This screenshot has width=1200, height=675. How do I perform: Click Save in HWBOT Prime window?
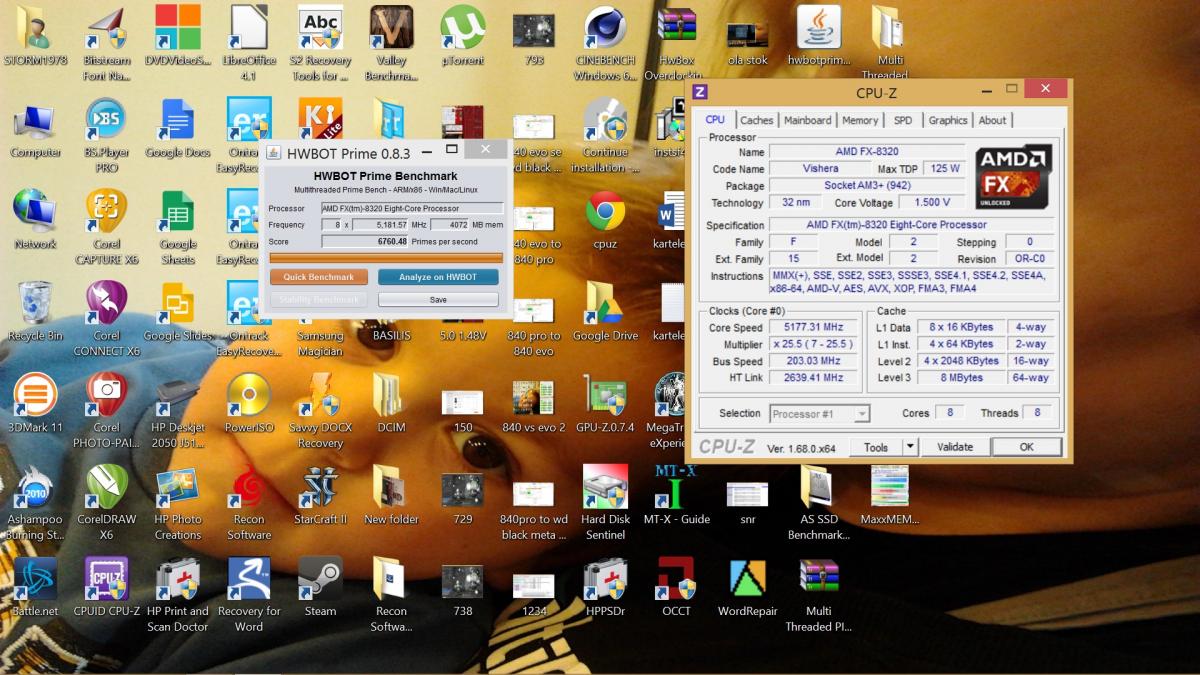tap(438, 299)
